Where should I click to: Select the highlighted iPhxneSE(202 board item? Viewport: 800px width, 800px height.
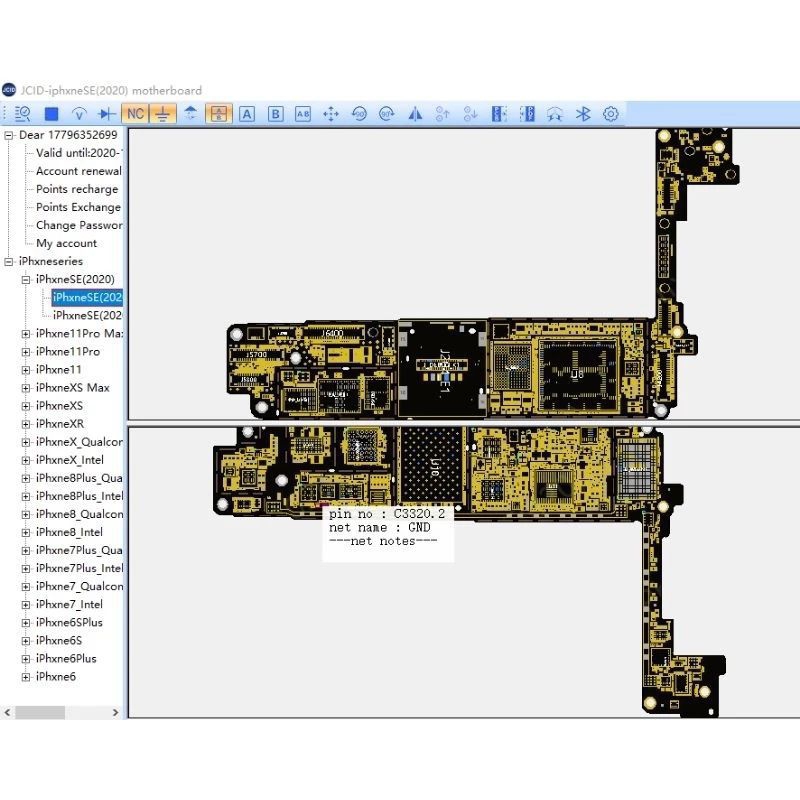87,297
